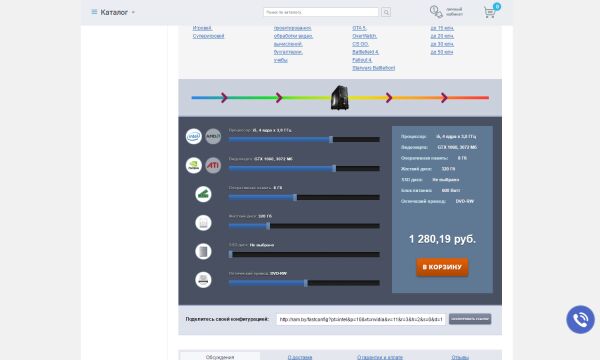Click the GTA 5 link
Image resolution: width=600 pixels, height=360 pixels.
pyautogui.click(x=359, y=28)
